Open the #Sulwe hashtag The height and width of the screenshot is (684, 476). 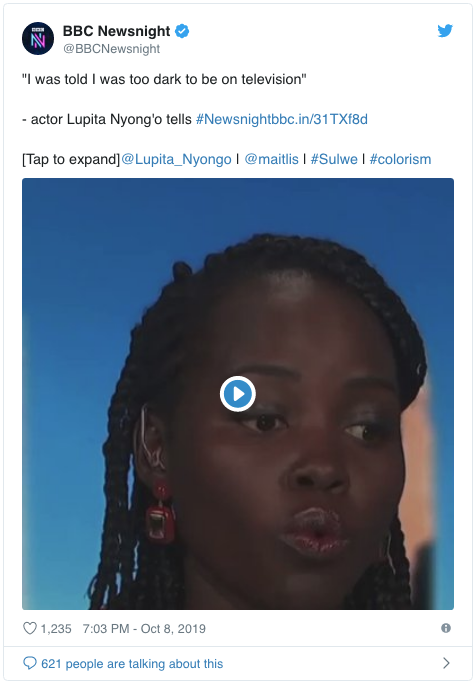(x=334, y=159)
